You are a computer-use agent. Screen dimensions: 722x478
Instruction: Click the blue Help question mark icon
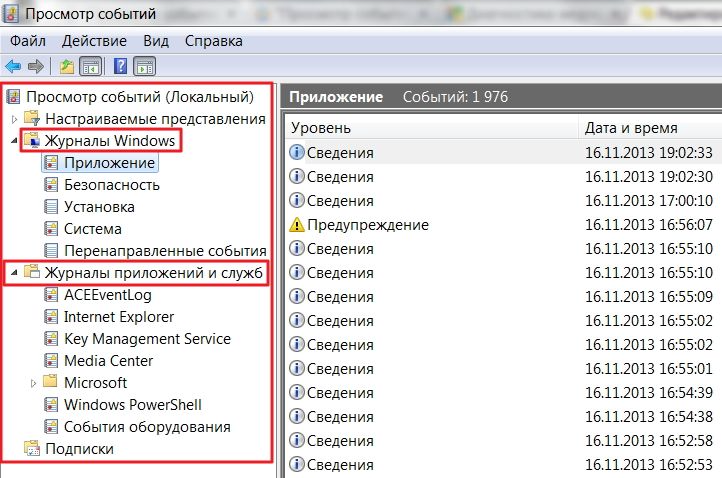(x=121, y=66)
